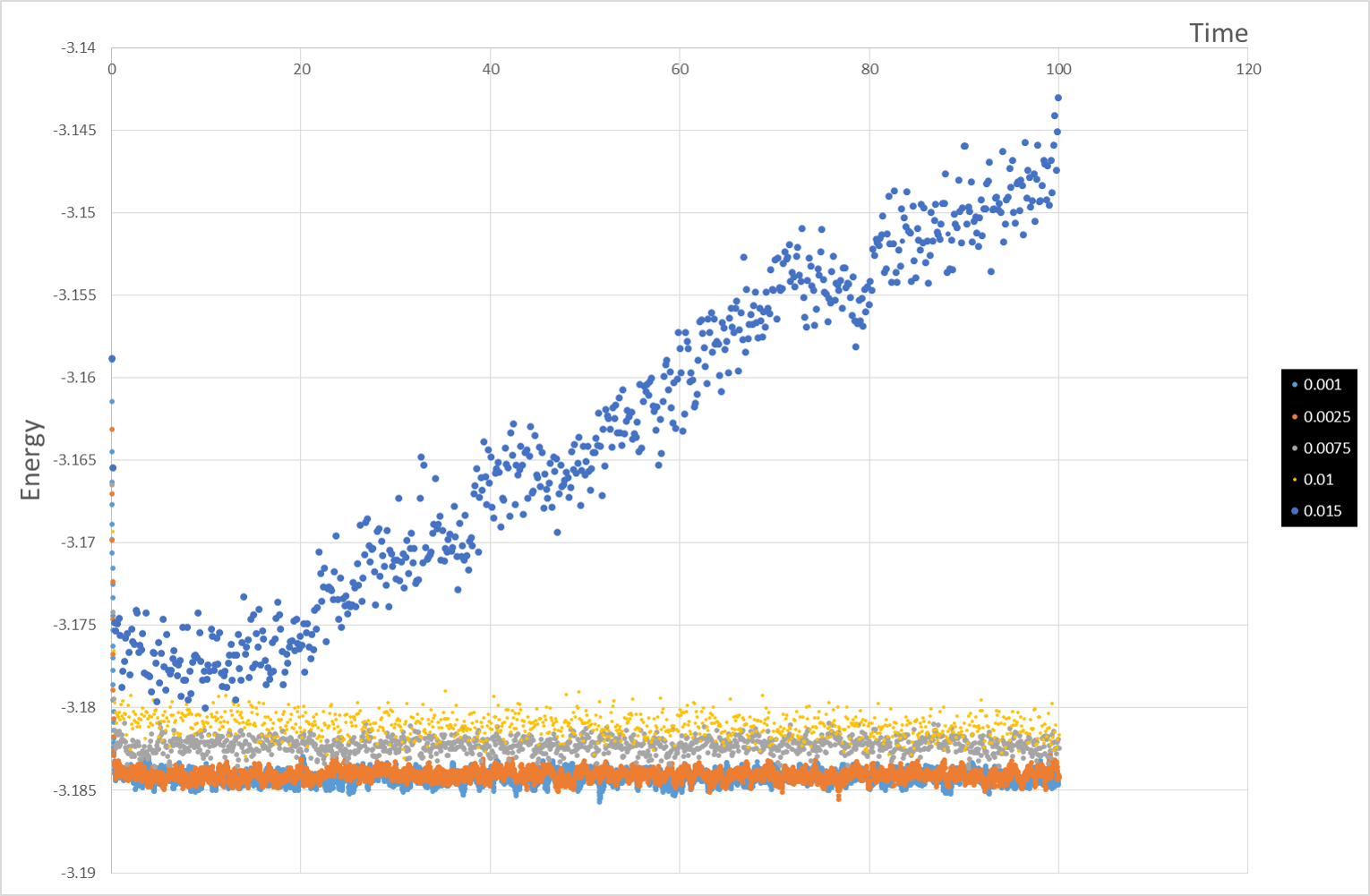
Task: Click the 0.001 legend entry
Action: pos(1317,385)
